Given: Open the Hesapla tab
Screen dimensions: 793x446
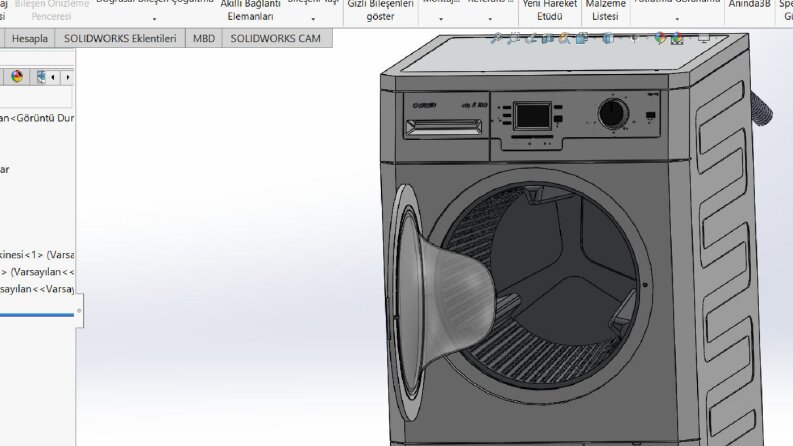Looking at the screenshot, I should pyautogui.click(x=30, y=38).
